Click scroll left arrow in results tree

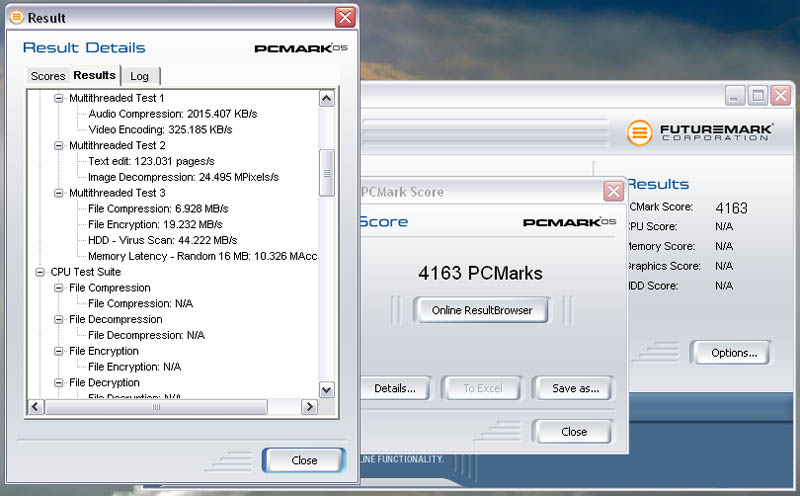(35, 407)
